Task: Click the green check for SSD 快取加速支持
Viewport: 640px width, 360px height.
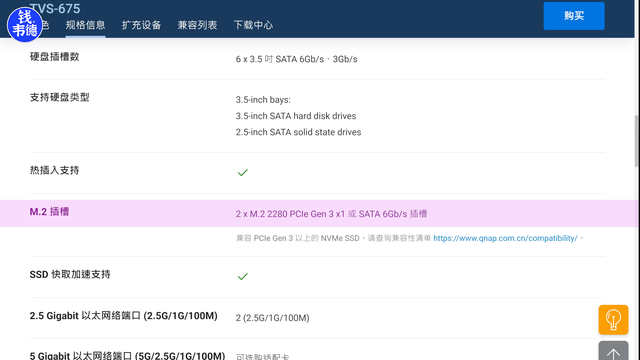Action: click(x=242, y=277)
